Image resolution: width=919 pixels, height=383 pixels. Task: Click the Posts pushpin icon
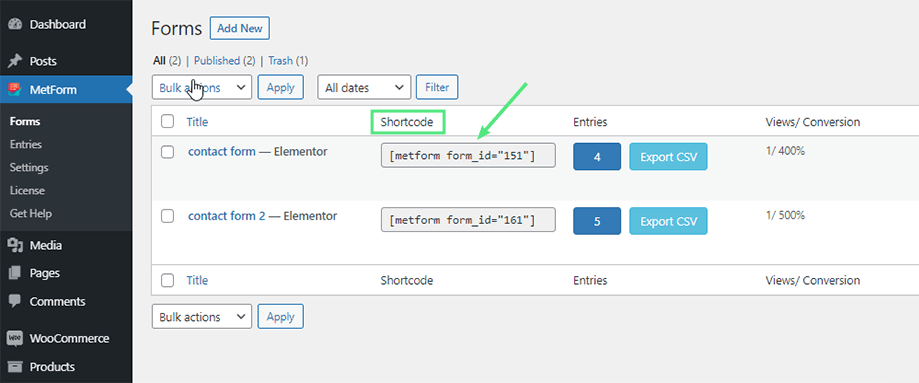(15, 61)
